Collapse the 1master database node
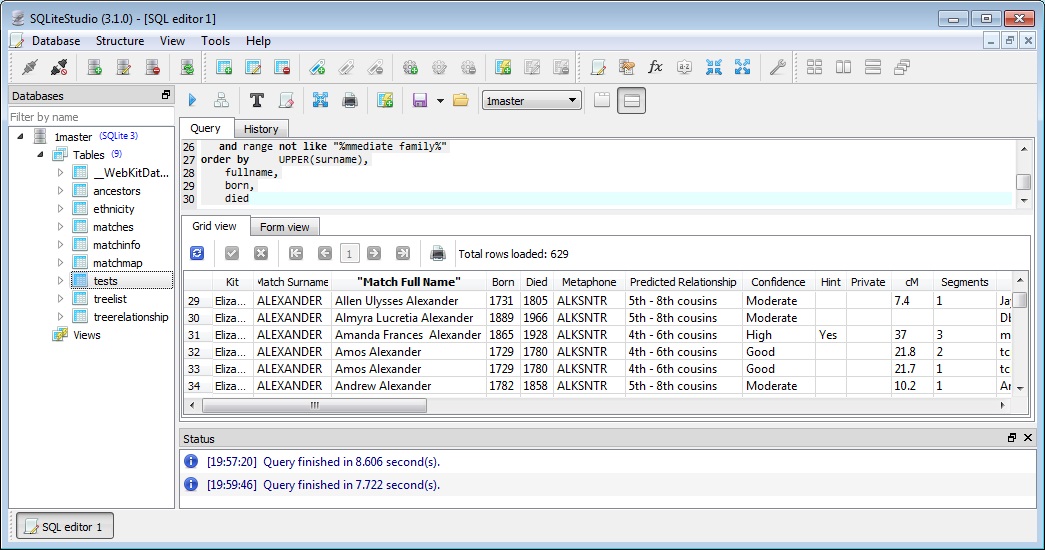 point(21,136)
